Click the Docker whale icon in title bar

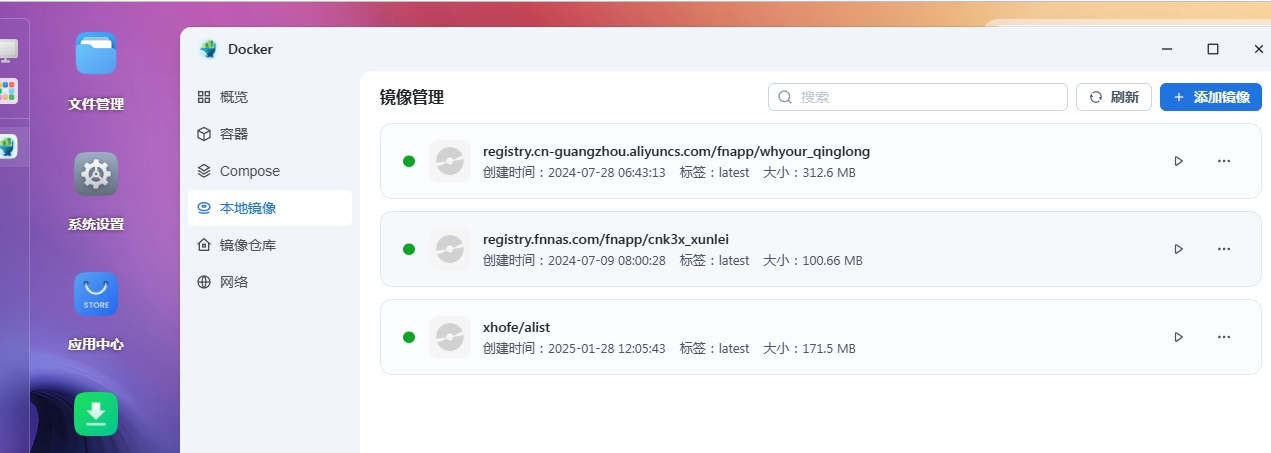coord(208,49)
